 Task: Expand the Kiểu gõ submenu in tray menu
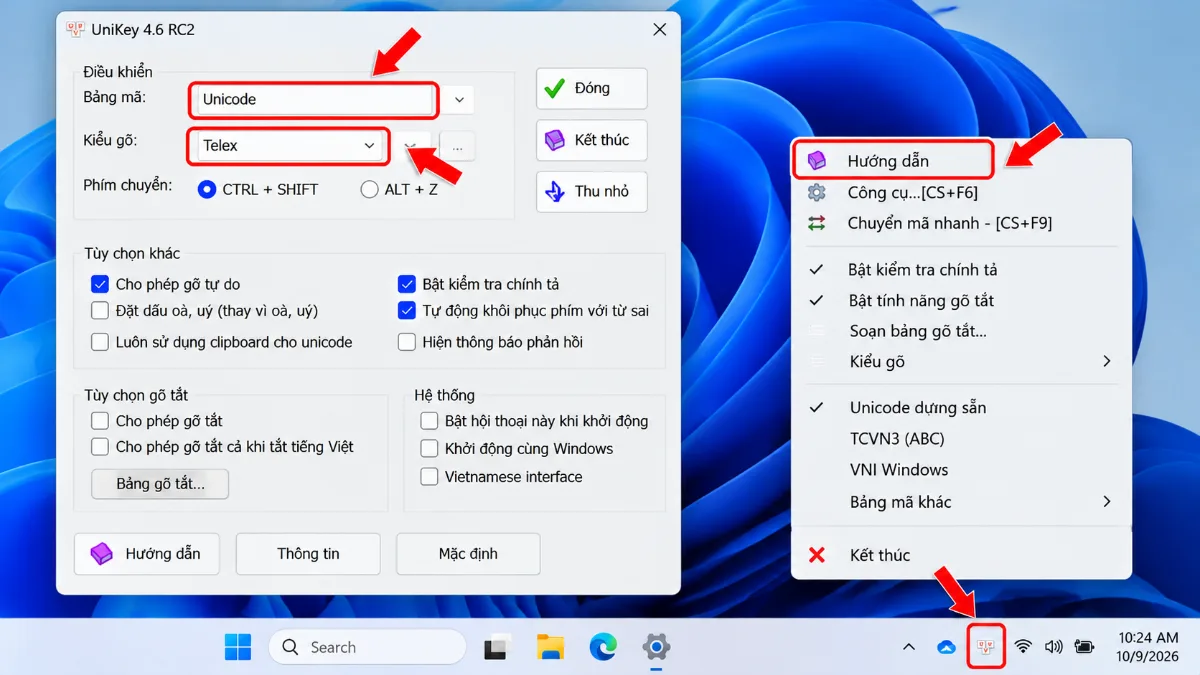pyautogui.click(x=961, y=362)
